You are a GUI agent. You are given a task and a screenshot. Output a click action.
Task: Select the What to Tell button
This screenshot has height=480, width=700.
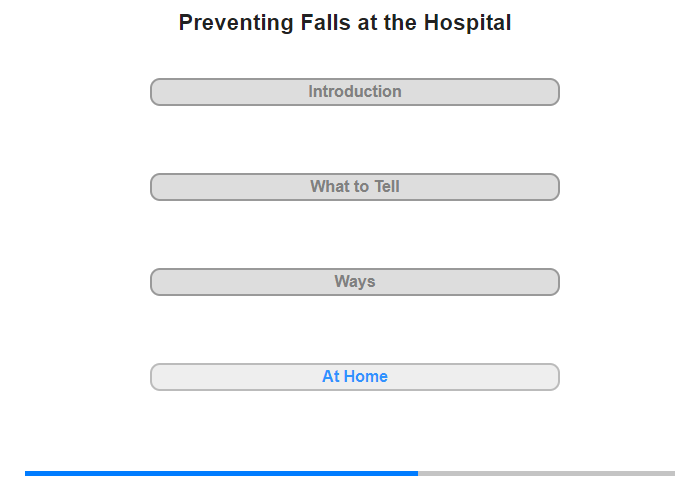click(354, 187)
